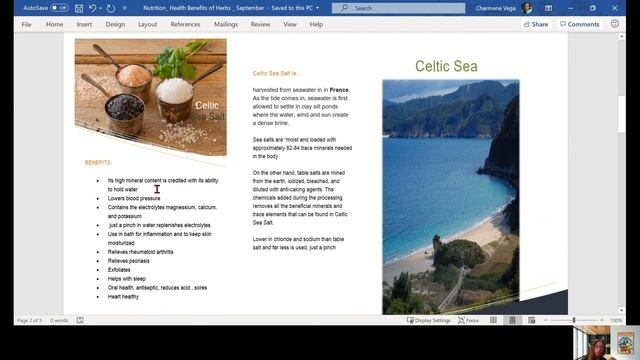The height and width of the screenshot is (360, 640).
Task: Click the 'Helps with sleep' bullet
Action: point(127,279)
